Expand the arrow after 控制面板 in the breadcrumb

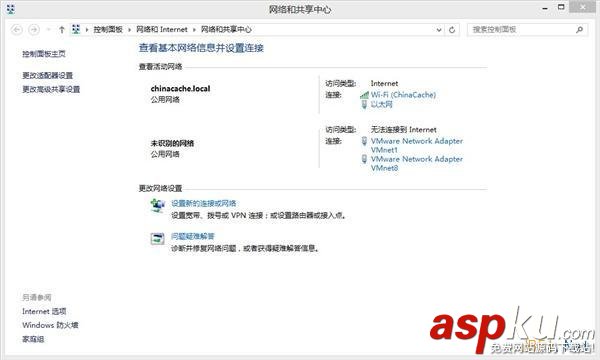click(130, 29)
